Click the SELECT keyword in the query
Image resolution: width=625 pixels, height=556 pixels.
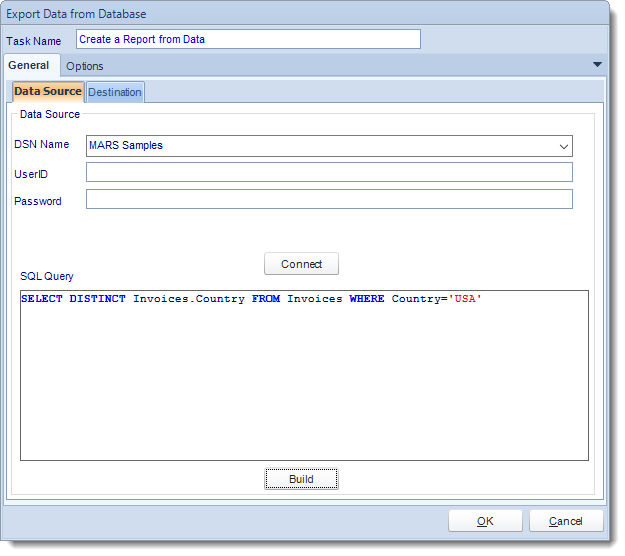(42, 299)
